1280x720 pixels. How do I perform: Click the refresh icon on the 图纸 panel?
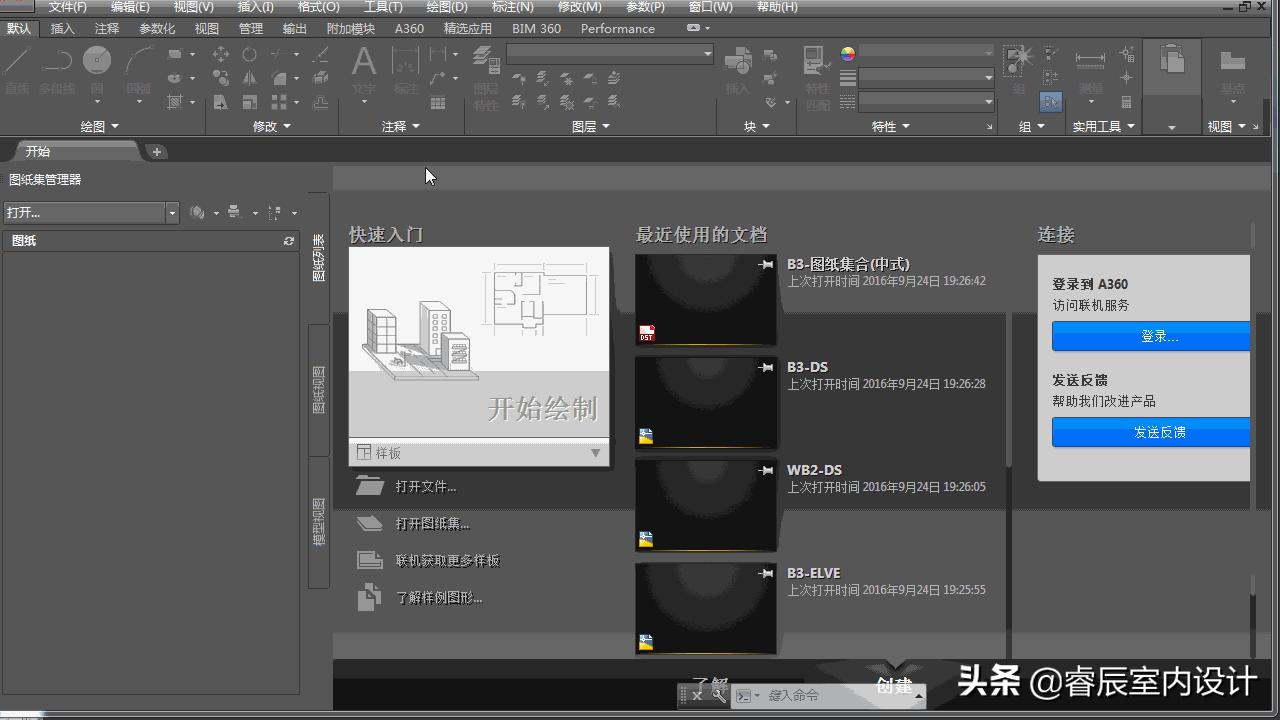(289, 240)
